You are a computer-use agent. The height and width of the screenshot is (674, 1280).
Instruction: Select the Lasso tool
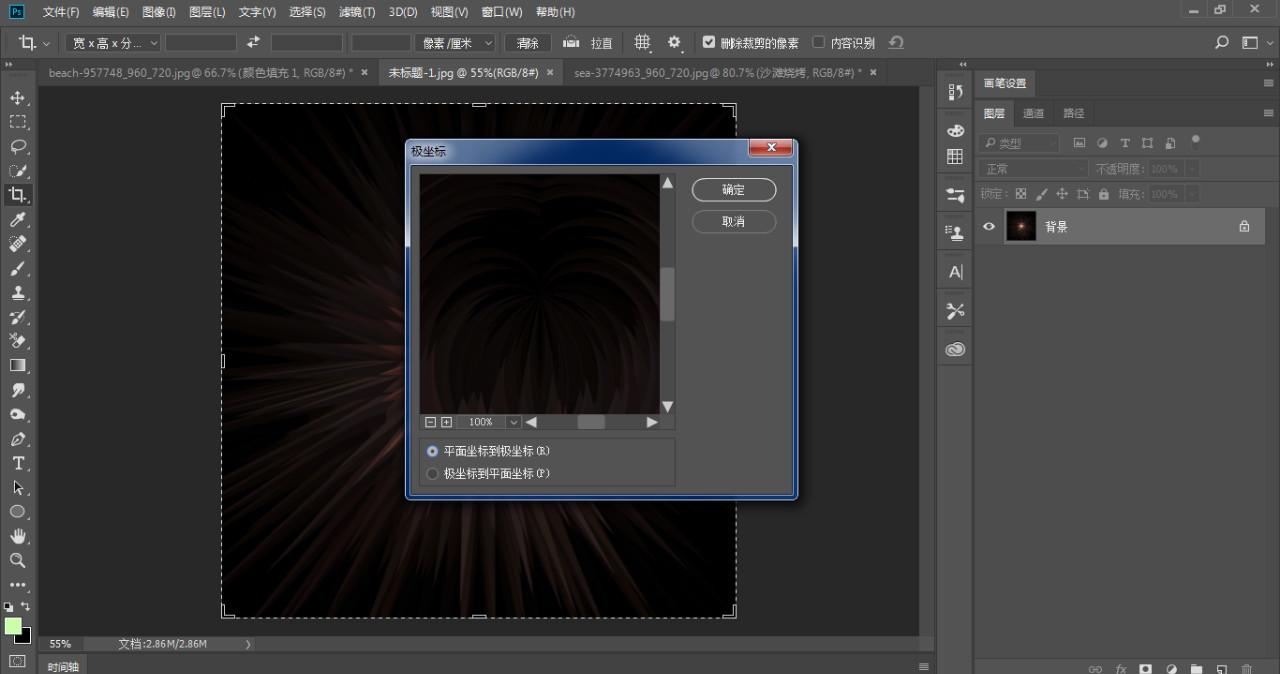pos(18,146)
